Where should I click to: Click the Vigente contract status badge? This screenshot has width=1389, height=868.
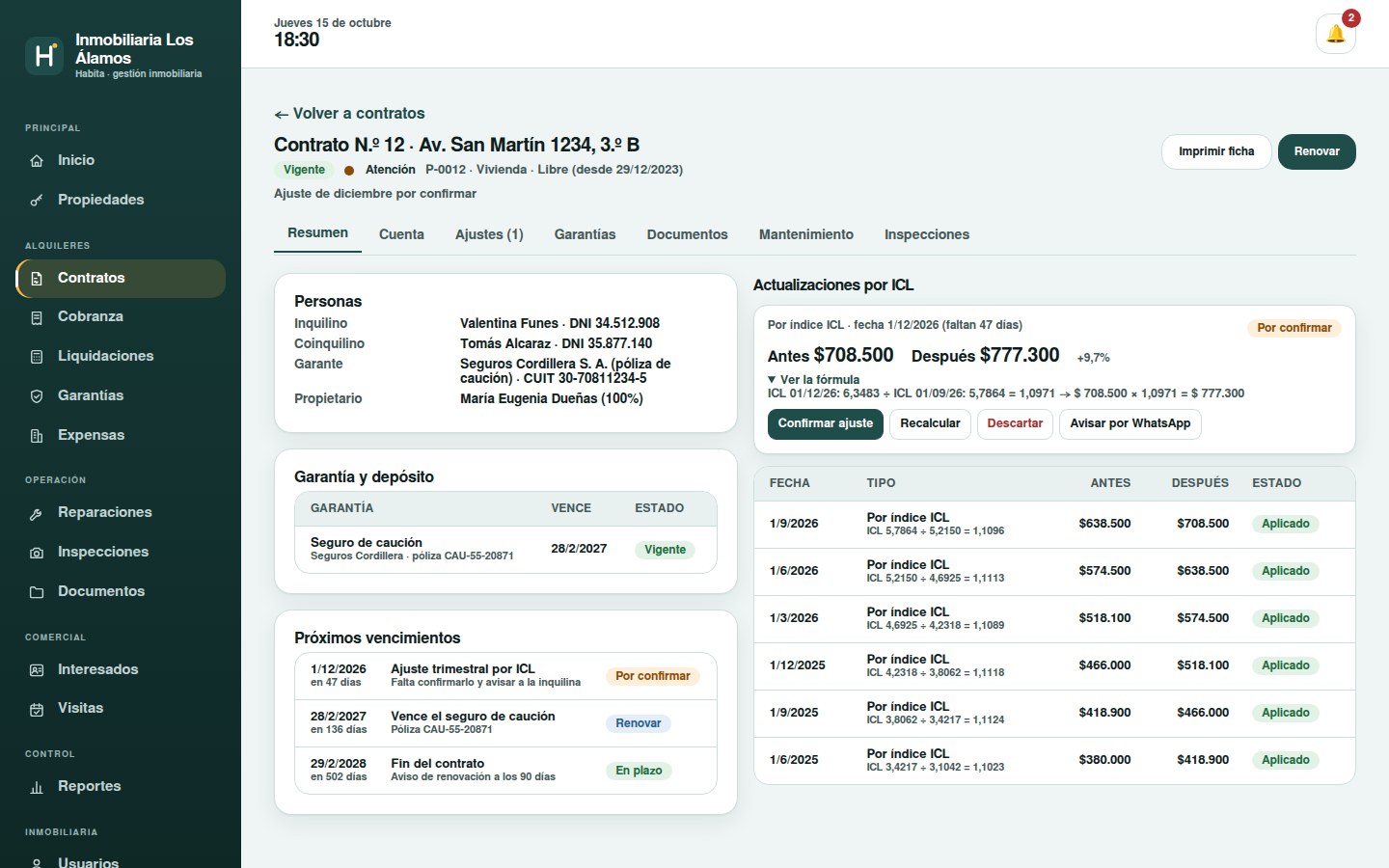(x=304, y=170)
